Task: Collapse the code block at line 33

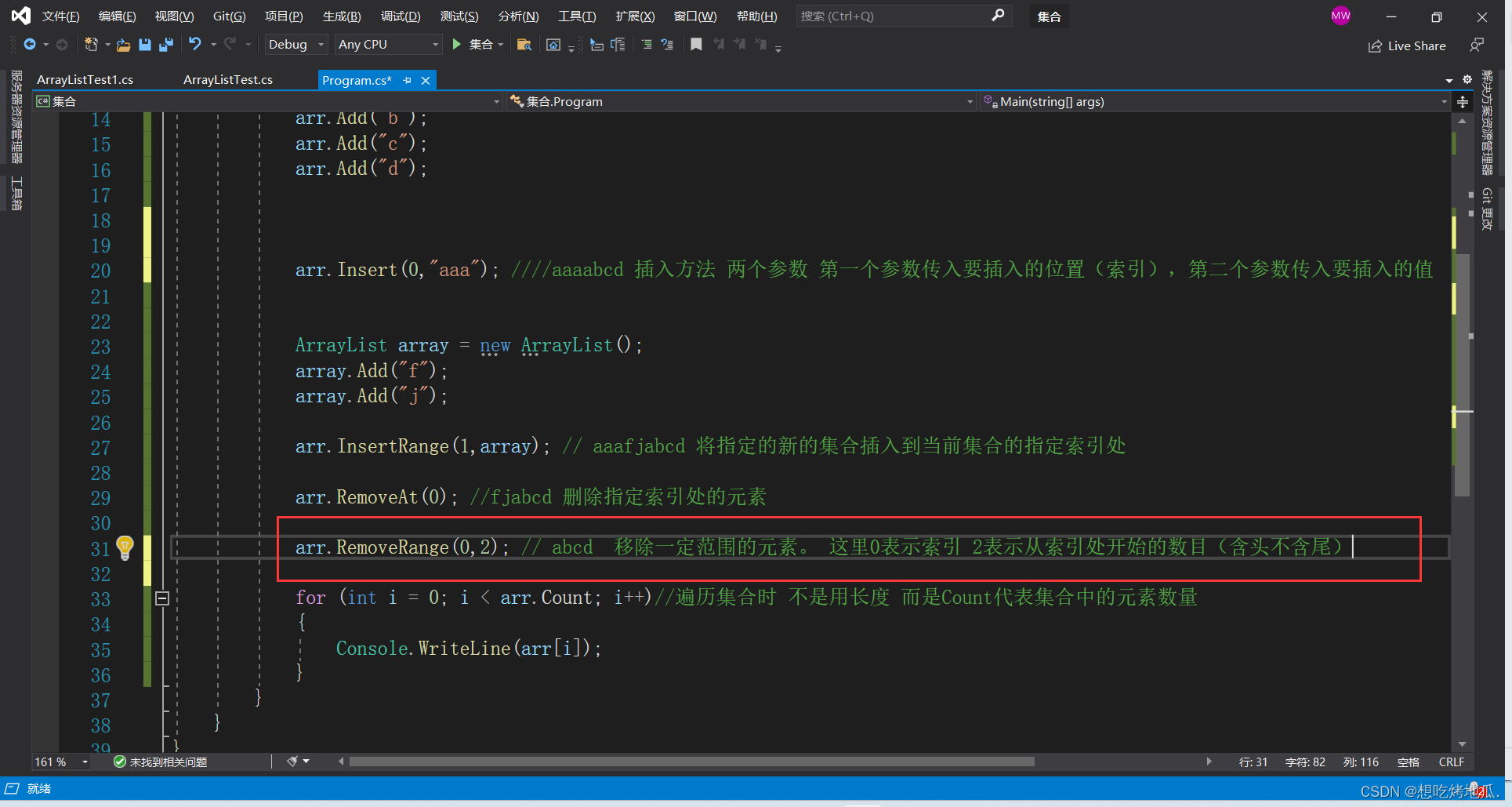Action: point(162,598)
